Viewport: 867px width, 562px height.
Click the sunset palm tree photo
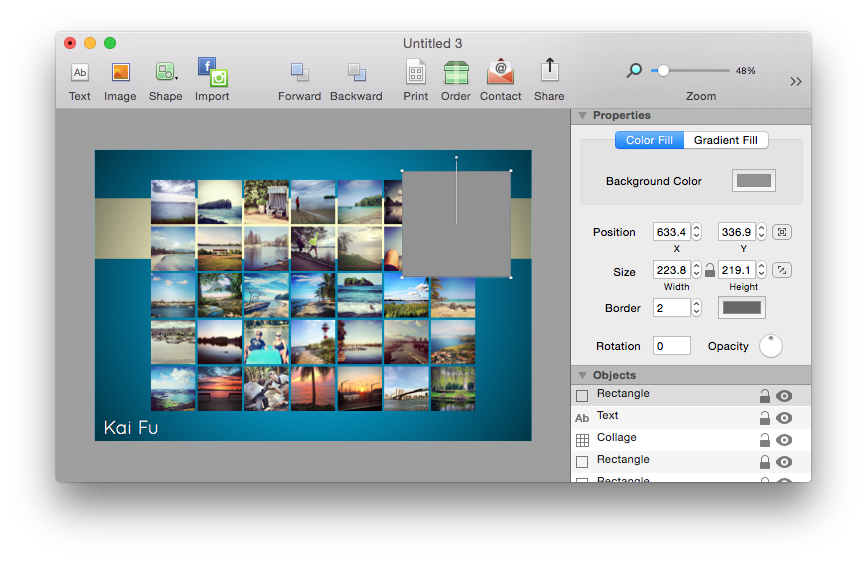pos(313,389)
